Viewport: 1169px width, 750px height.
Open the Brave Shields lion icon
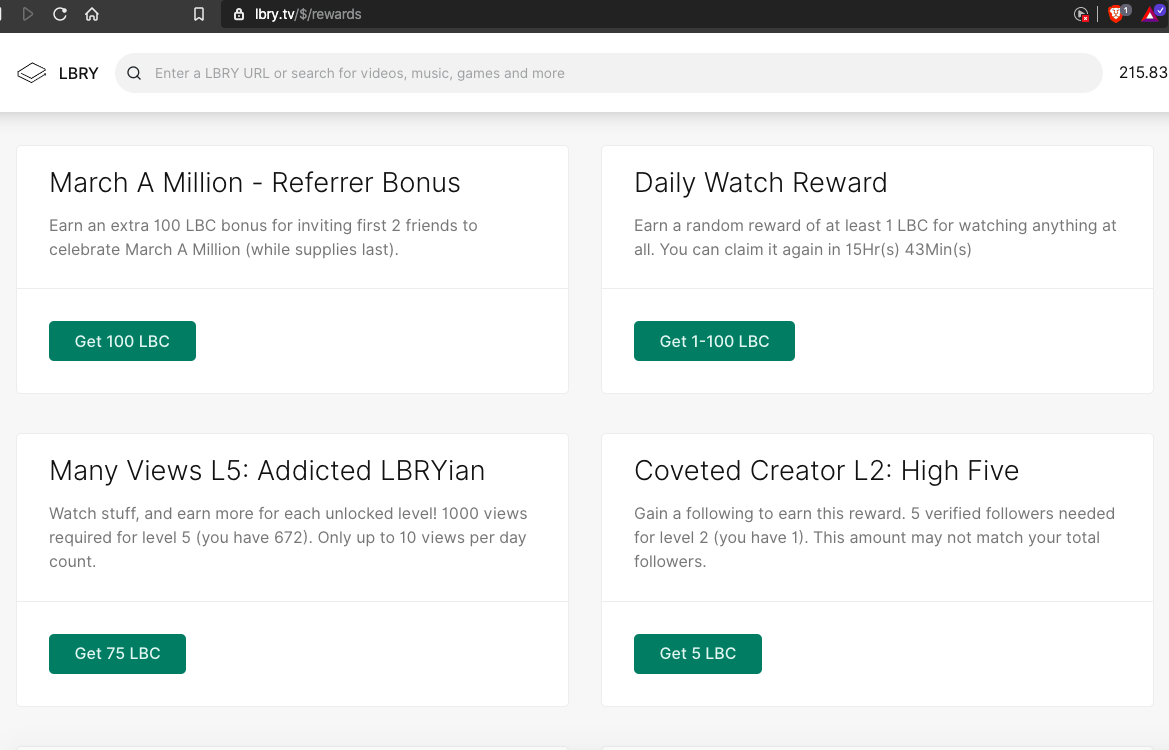1116,13
